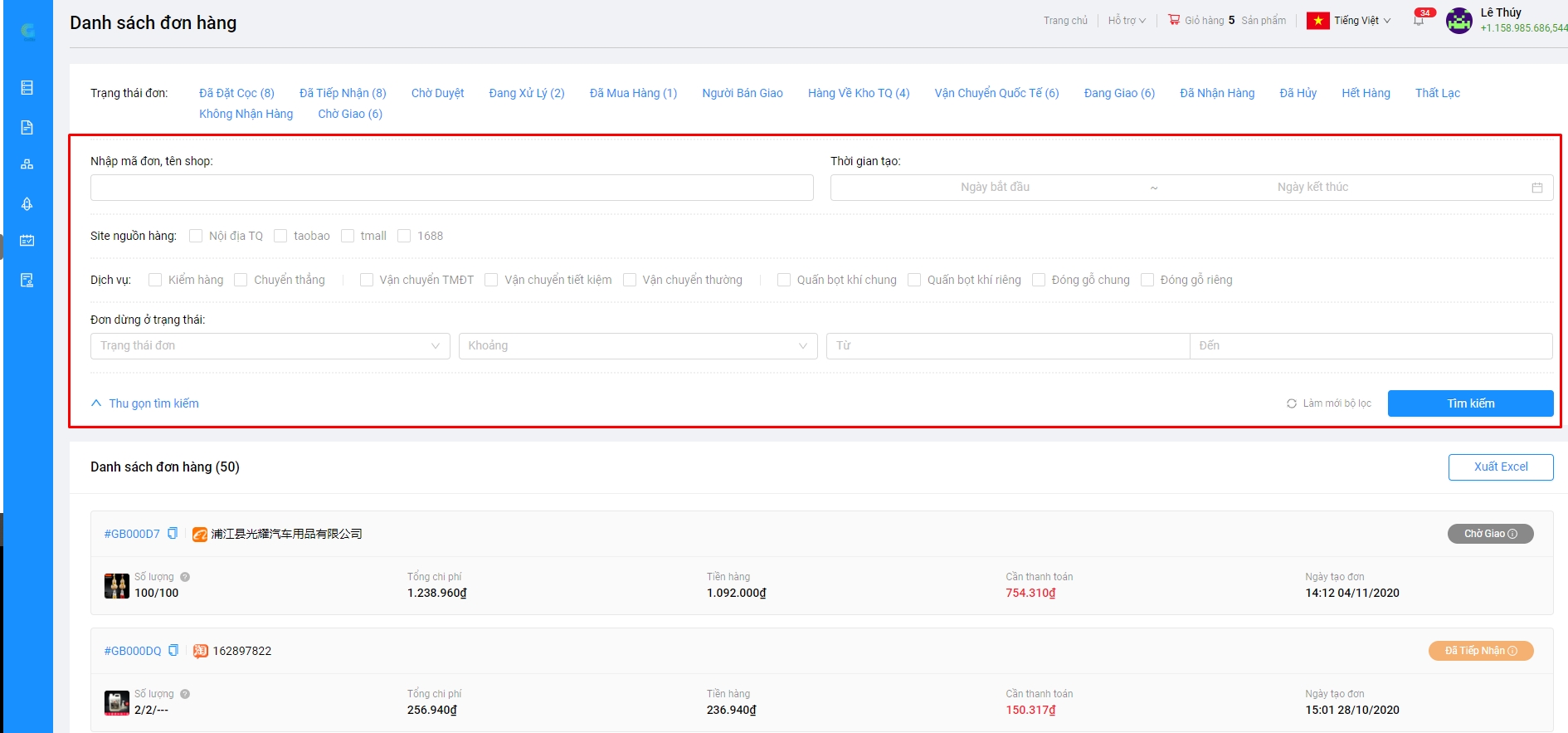Select the Vận Chuyển Quốc Tế (6) status tab
Viewport: 1568px width, 733px height.
996,93
